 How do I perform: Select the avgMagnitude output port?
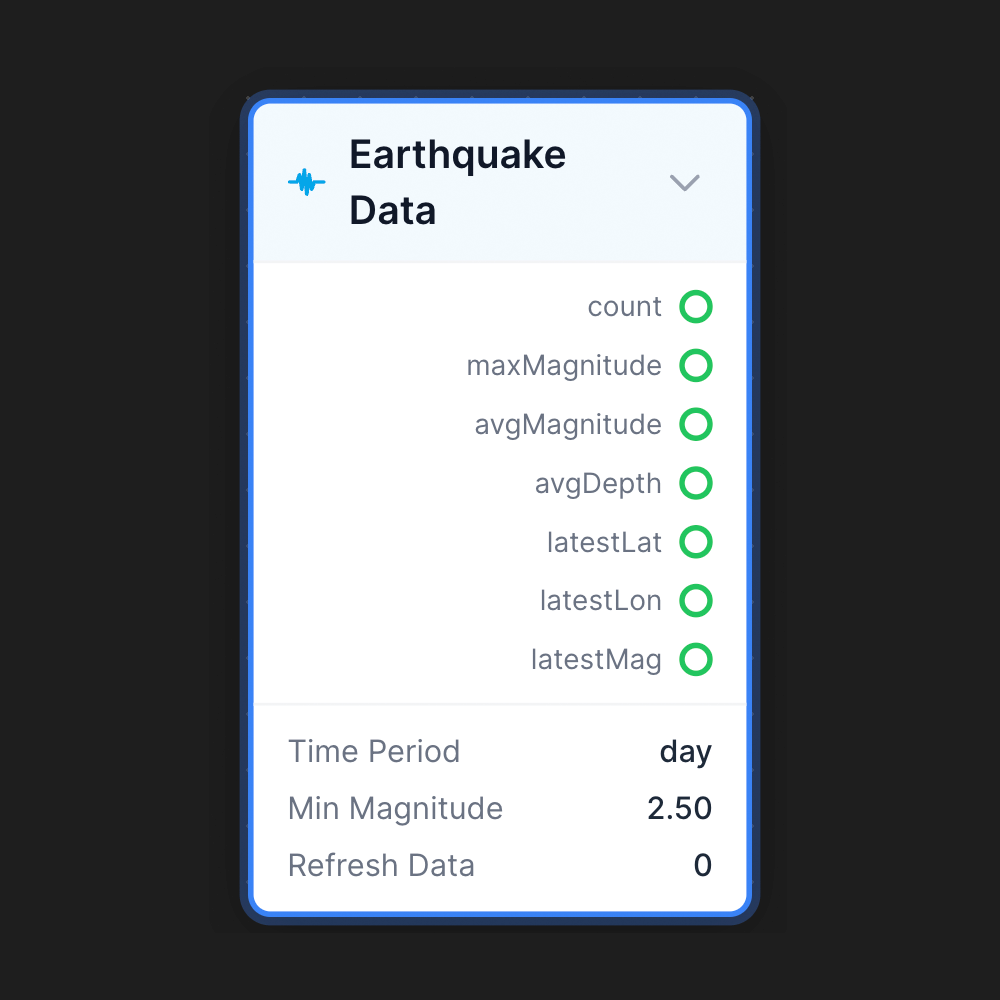tap(696, 424)
